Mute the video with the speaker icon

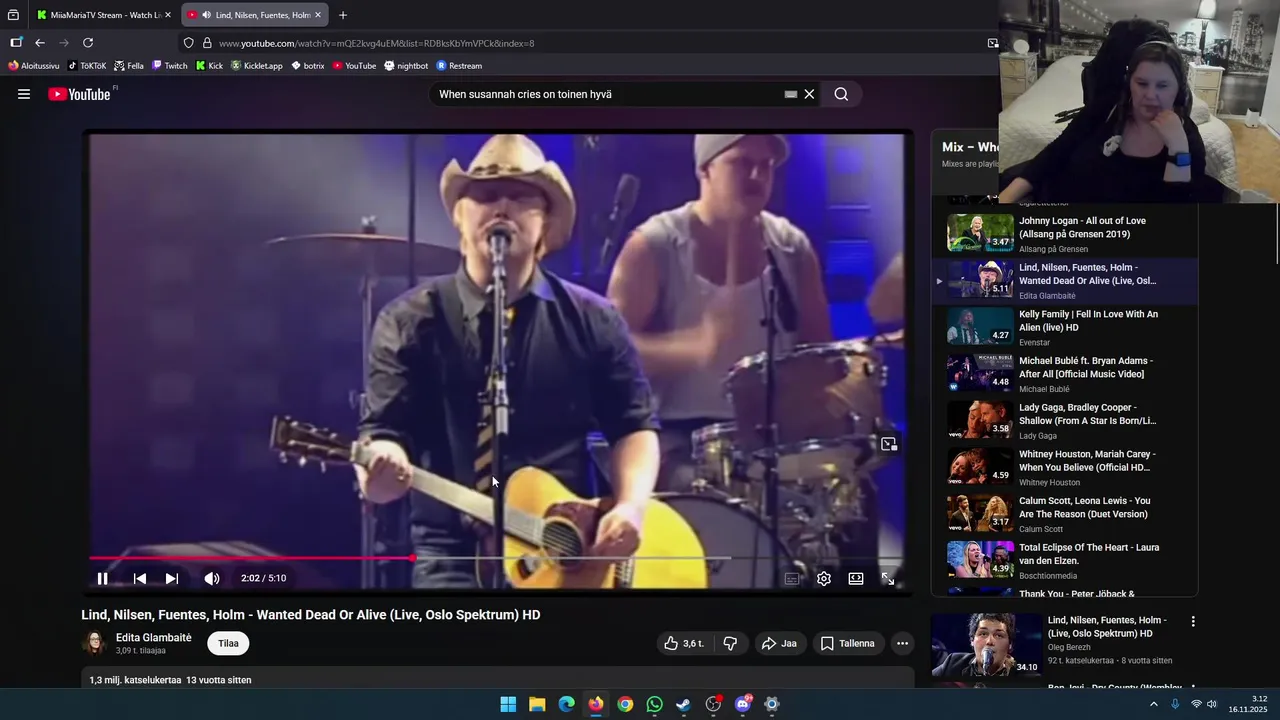point(212,578)
